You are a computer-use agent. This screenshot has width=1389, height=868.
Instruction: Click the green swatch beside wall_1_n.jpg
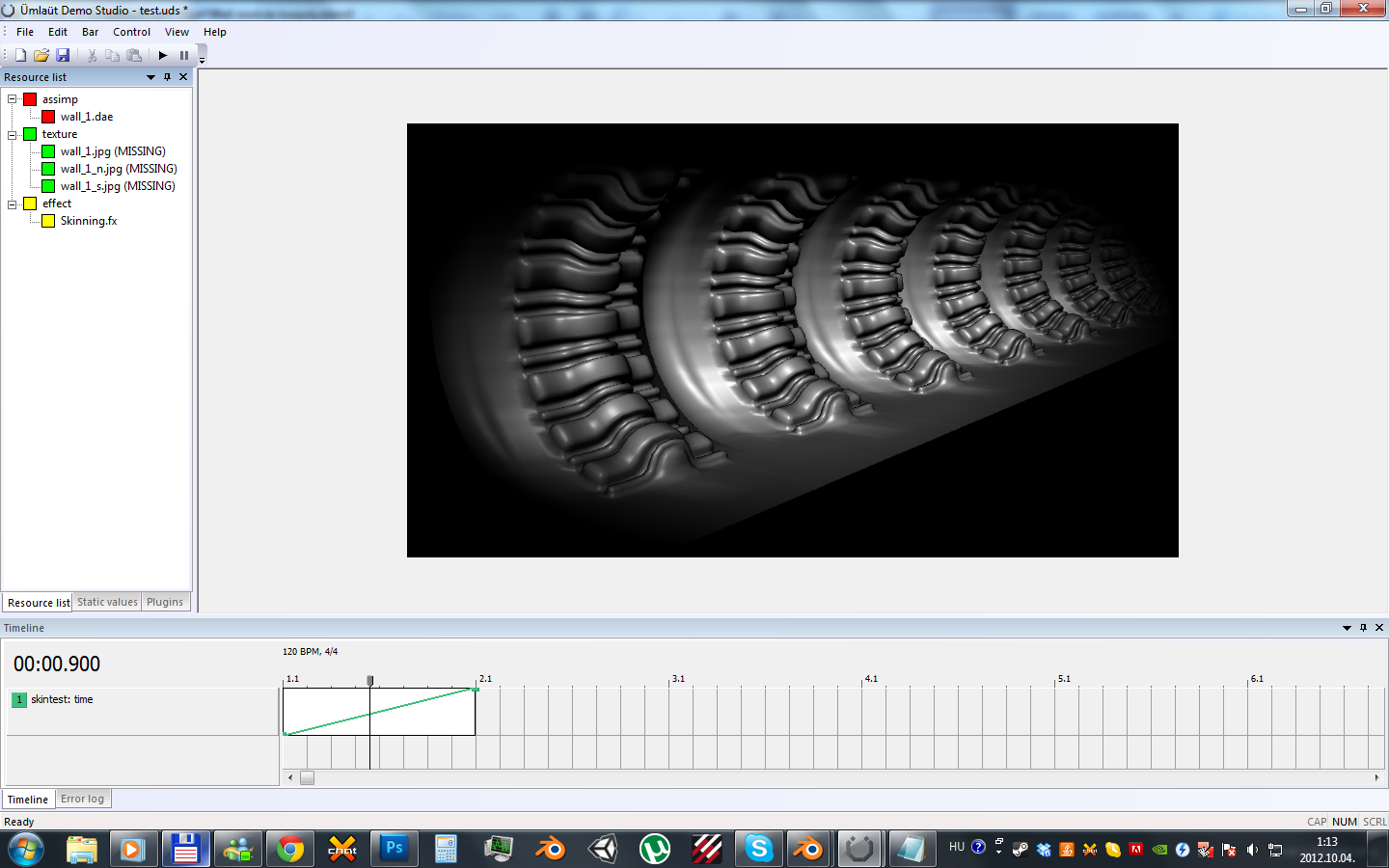48,169
